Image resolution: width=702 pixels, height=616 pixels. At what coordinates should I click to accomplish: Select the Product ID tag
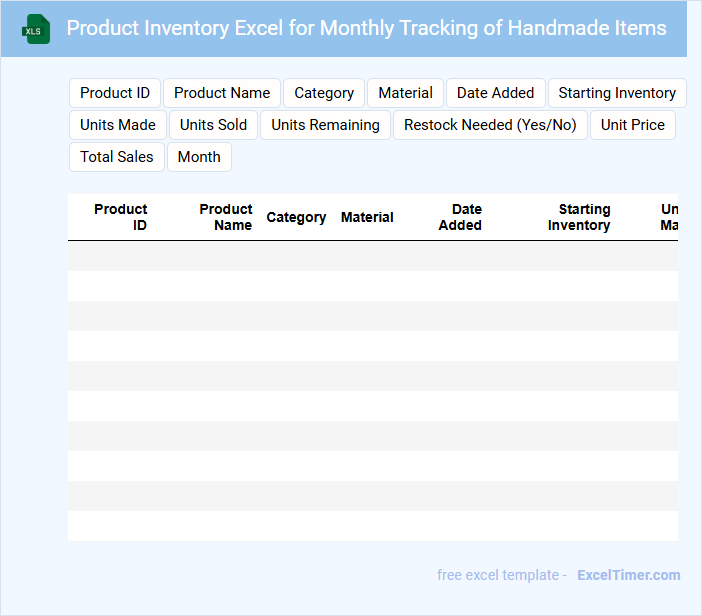[x=115, y=93]
